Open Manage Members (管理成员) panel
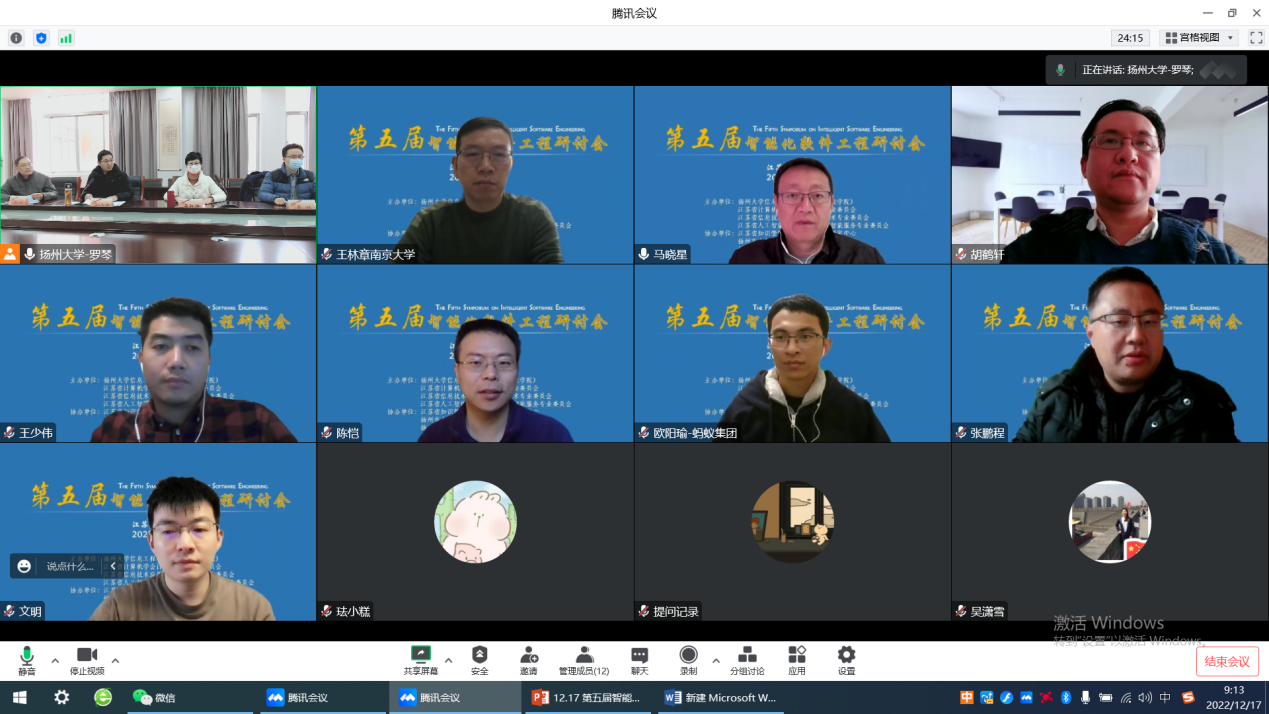The width and height of the screenshot is (1269, 714). (x=583, y=659)
